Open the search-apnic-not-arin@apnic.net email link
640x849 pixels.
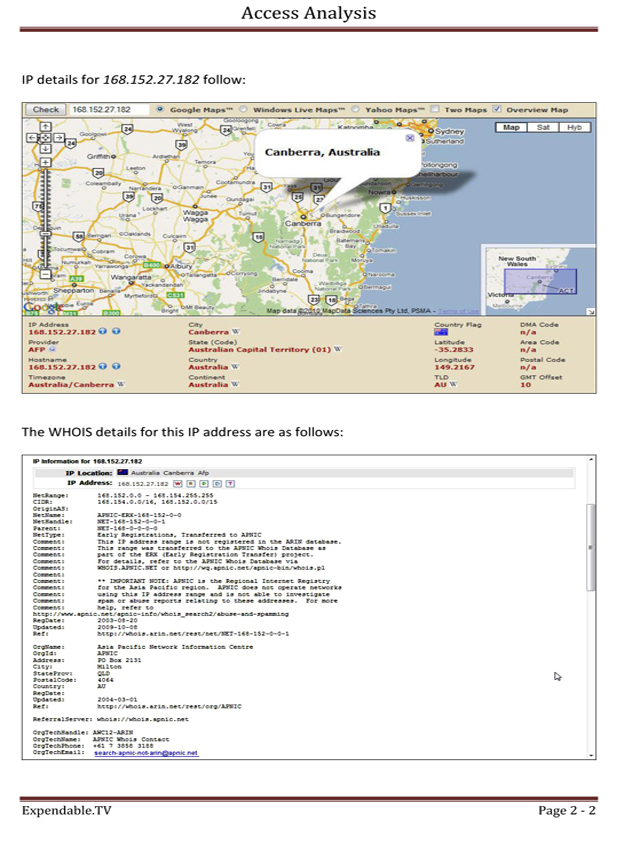point(146,753)
